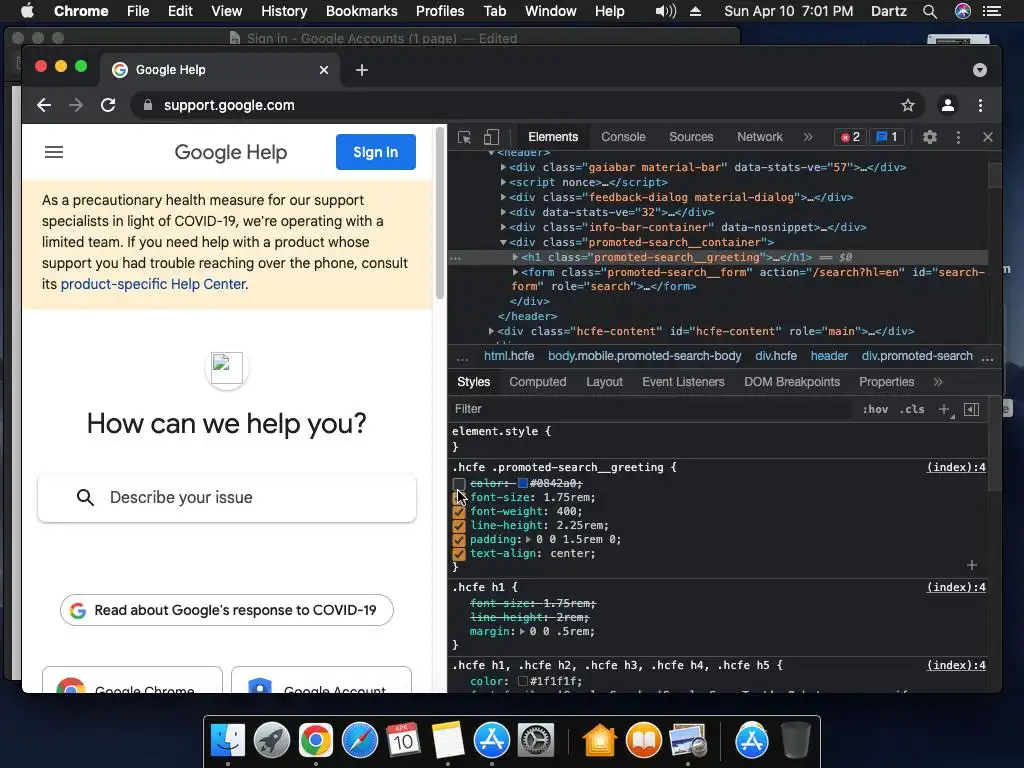The width and height of the screenshot is (1024, 768).
Task: Disable the font-weight property checkbox
Action: (458, 512)
